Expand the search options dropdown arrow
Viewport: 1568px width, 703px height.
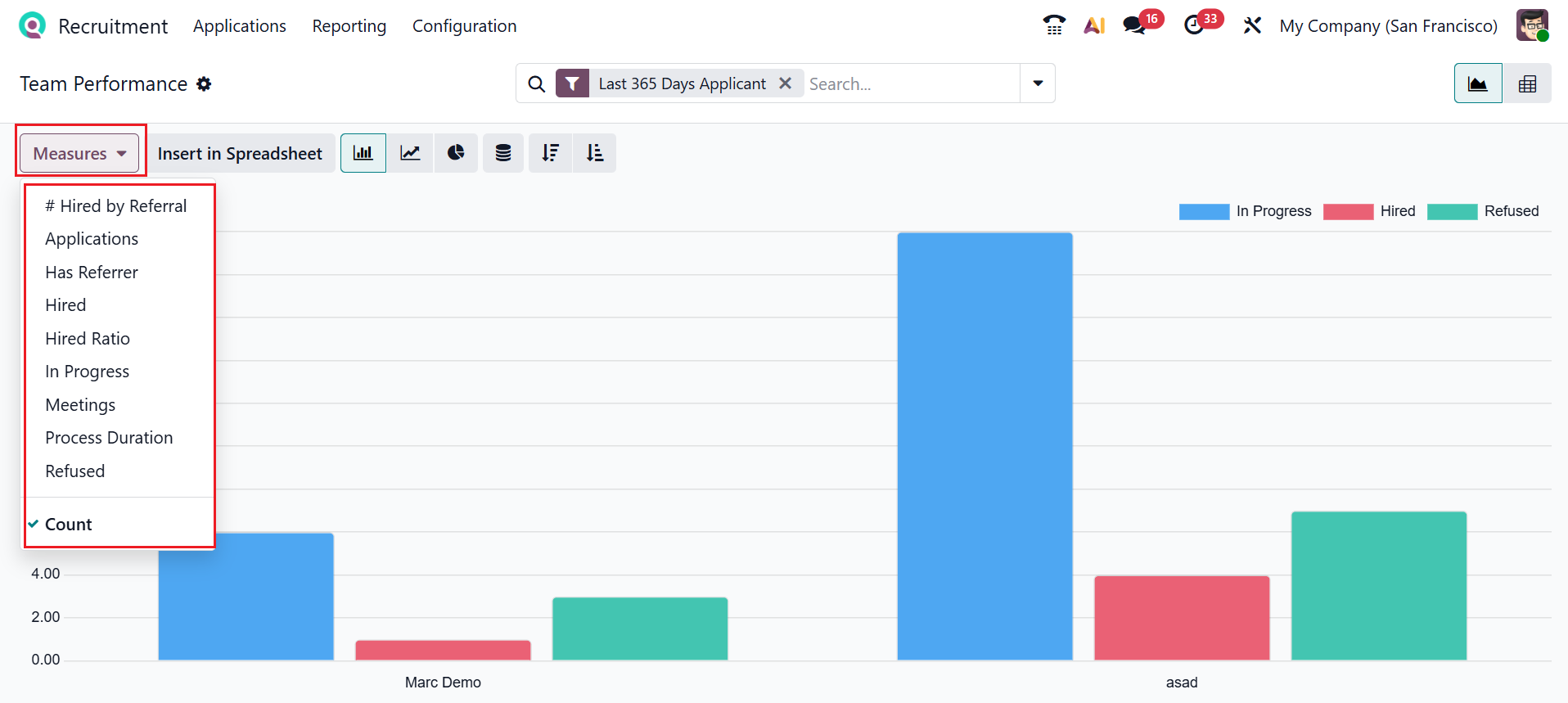tap(1038, 83)
